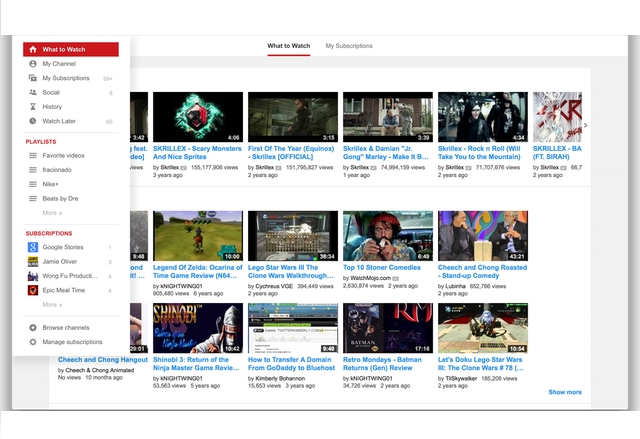This screenshot has width=640, height=439.
Task: Click the Google Stories channel avatar
Action: [x=33, y=247]
